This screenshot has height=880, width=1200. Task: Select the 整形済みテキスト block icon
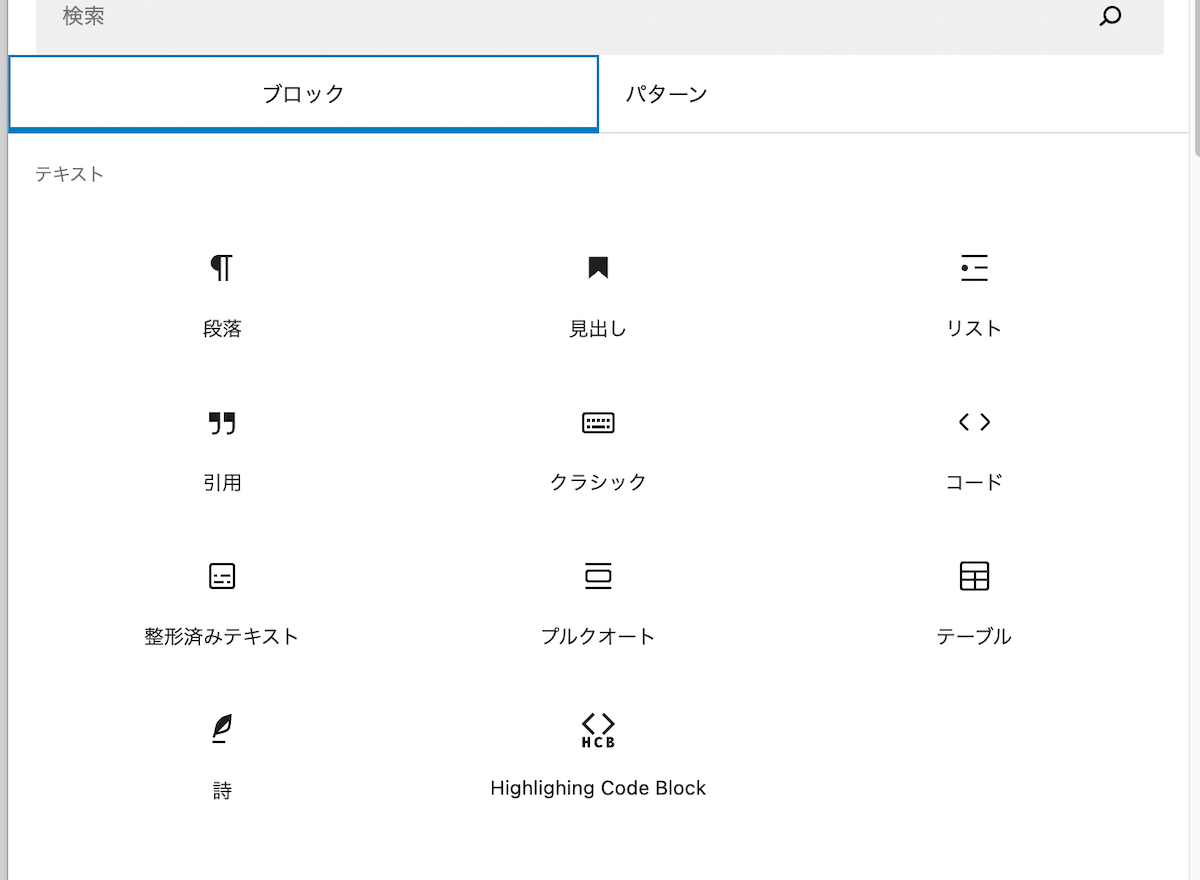[x=221, y=576]
